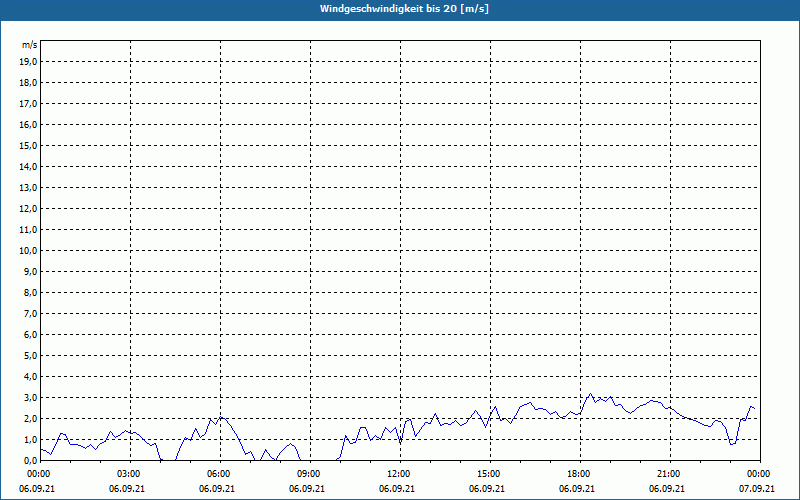Screen dimensions: 800x500
Task: Click the chart title Windgeschwindigkeit bis 20 [m/s]
Action: (x=404, y=9)
